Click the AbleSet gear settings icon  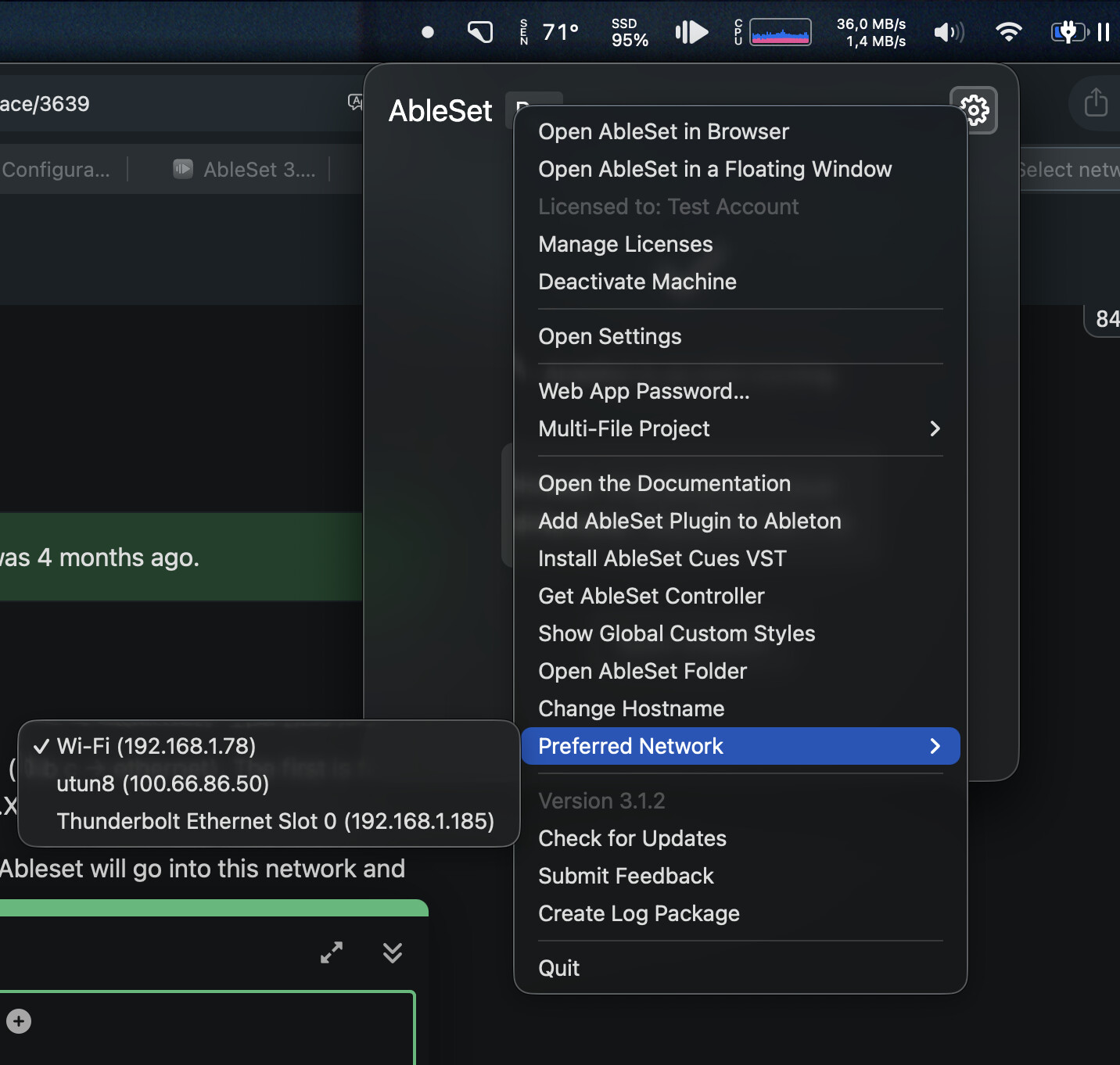point(974,110)
